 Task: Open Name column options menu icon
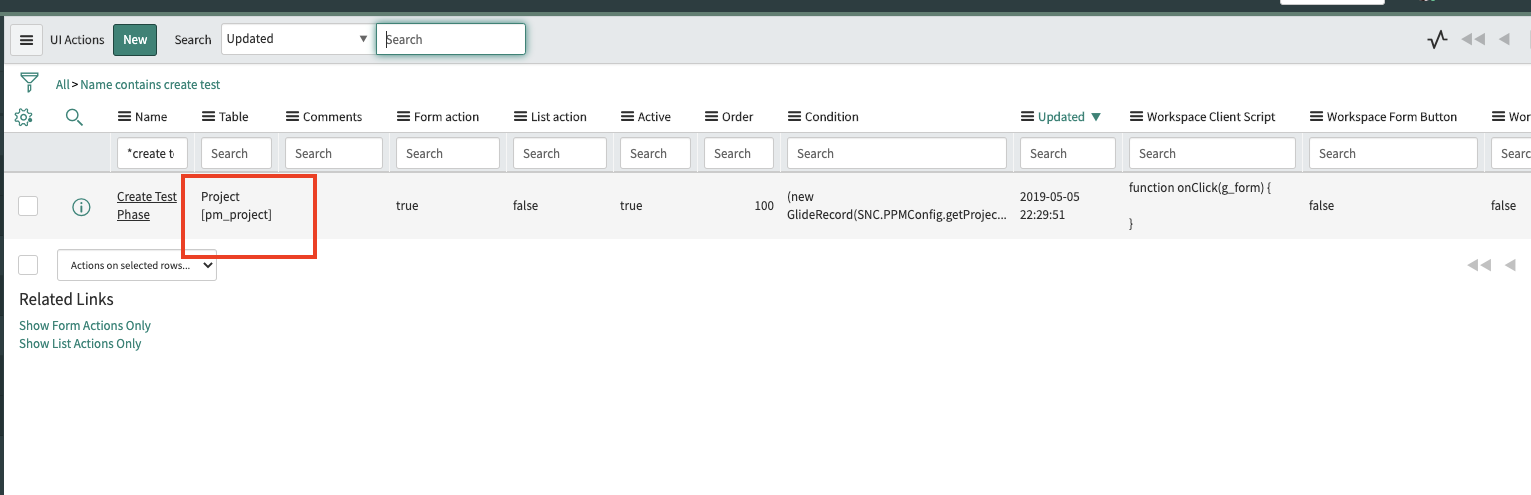124,117
